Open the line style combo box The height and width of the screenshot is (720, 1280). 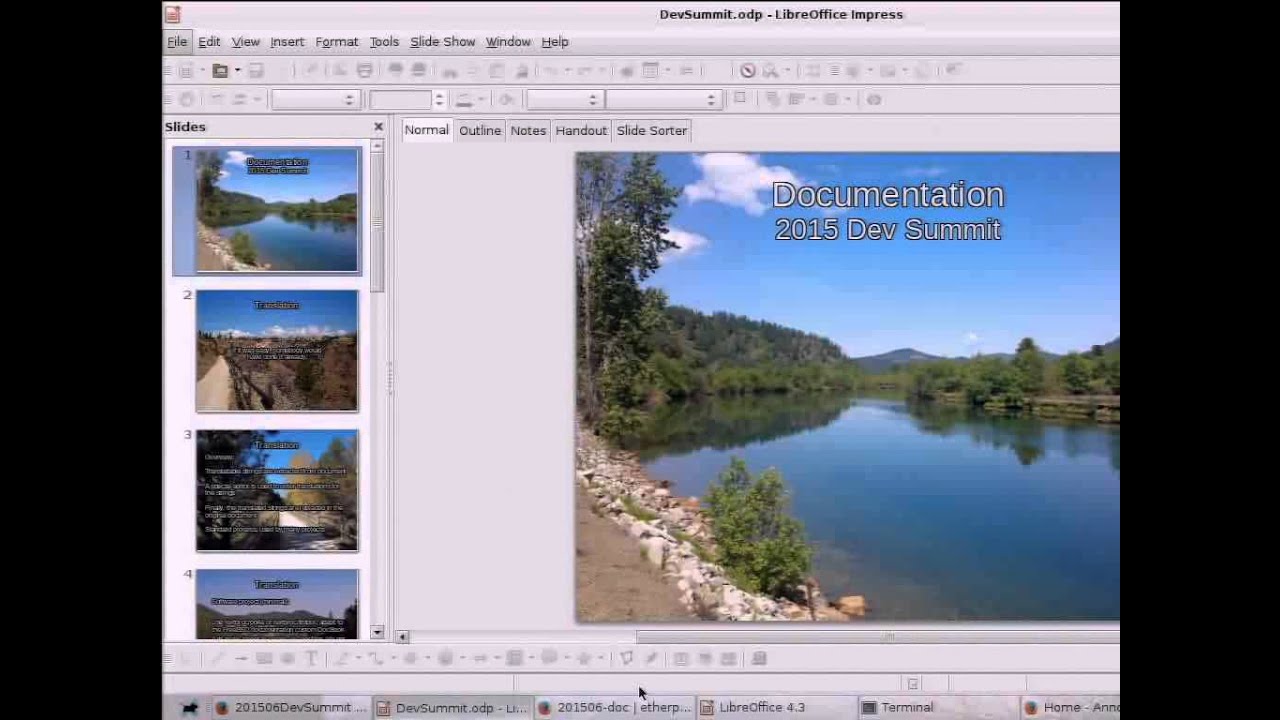315,99
